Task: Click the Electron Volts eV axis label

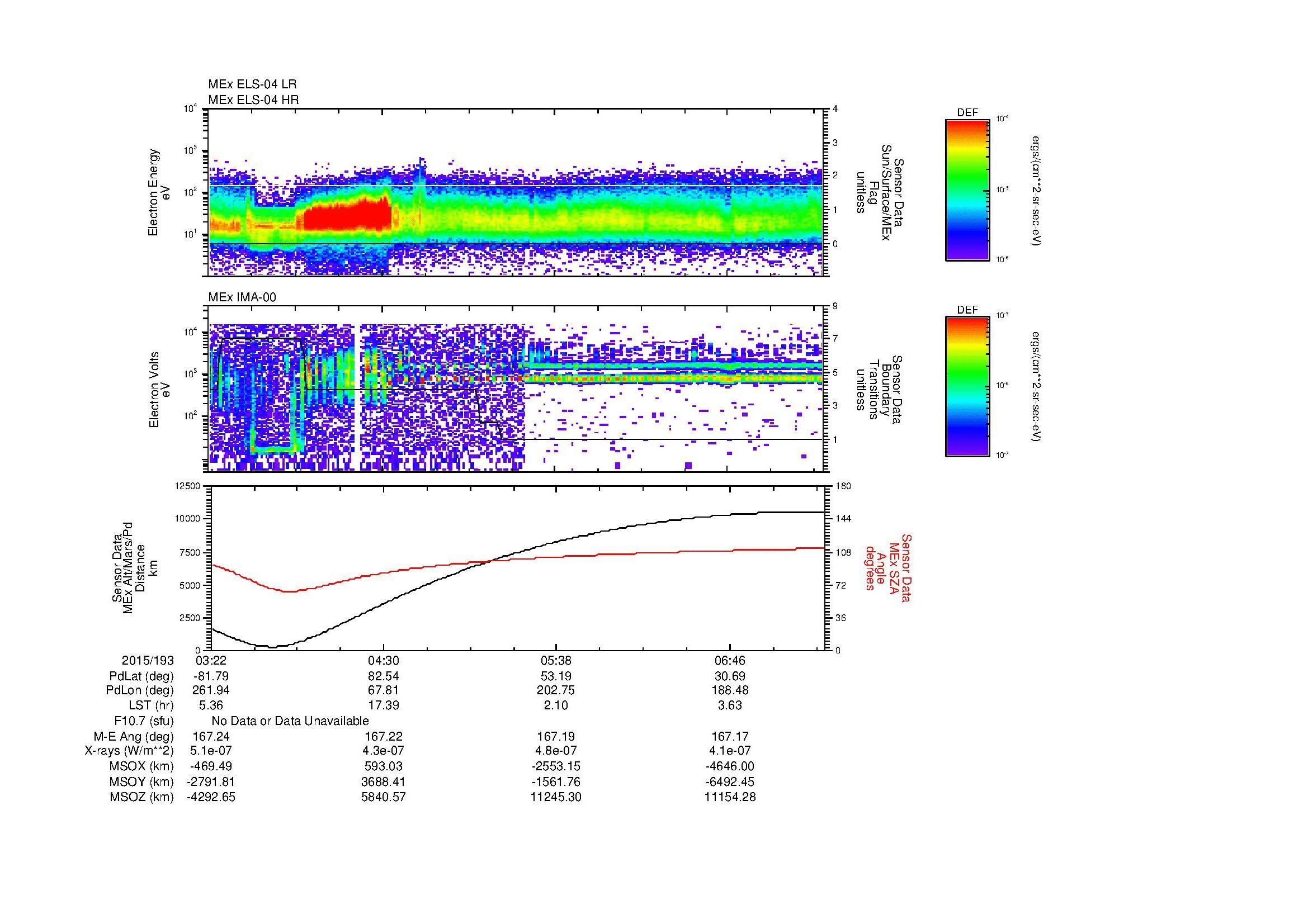Action: [x=159, y=390]
